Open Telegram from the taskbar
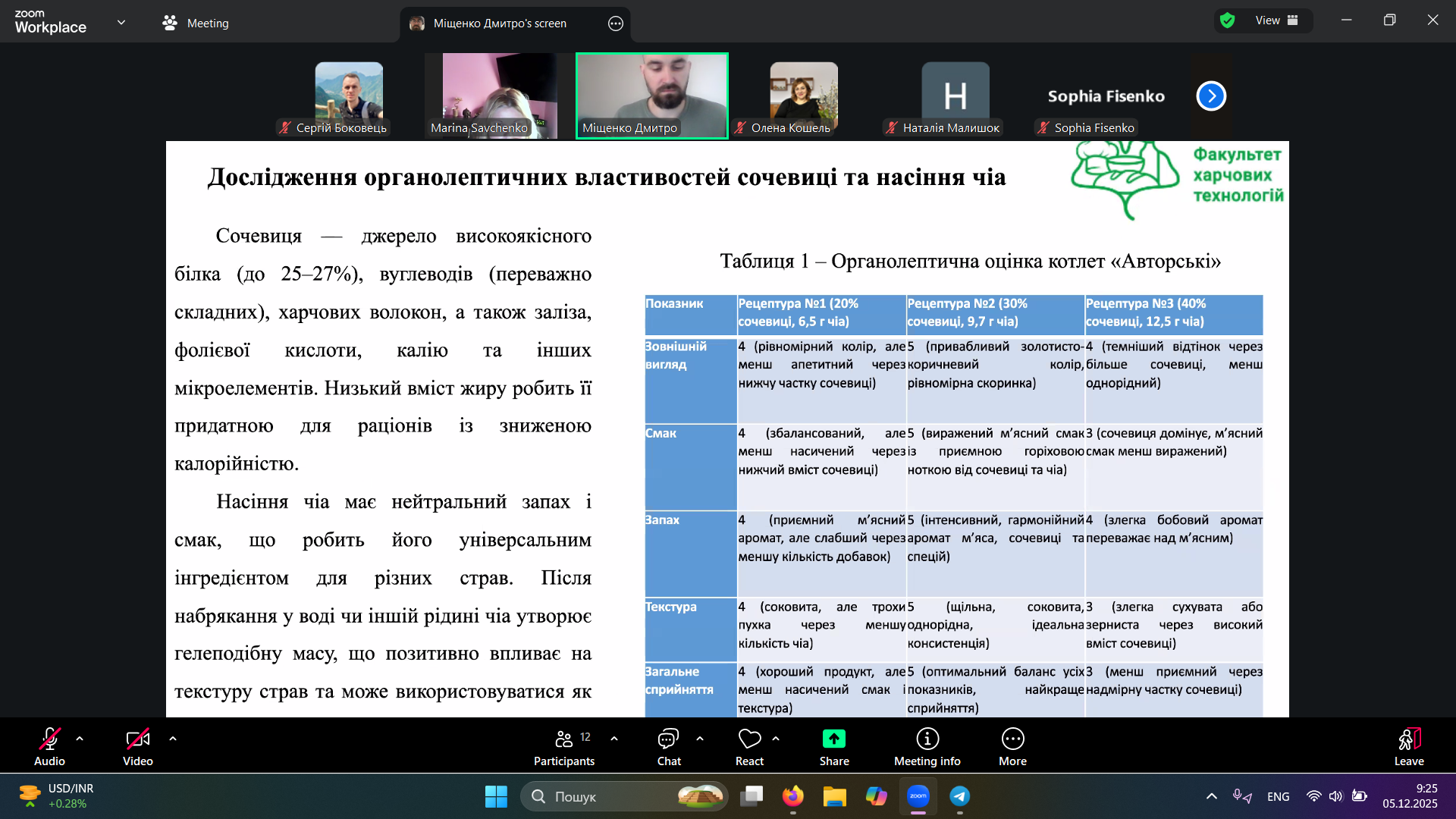 click(959, 796)
